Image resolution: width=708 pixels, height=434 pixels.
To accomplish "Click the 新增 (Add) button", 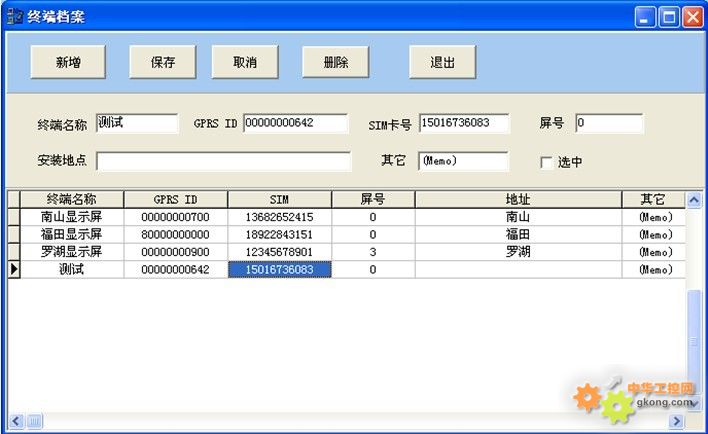I will [68, 62].
